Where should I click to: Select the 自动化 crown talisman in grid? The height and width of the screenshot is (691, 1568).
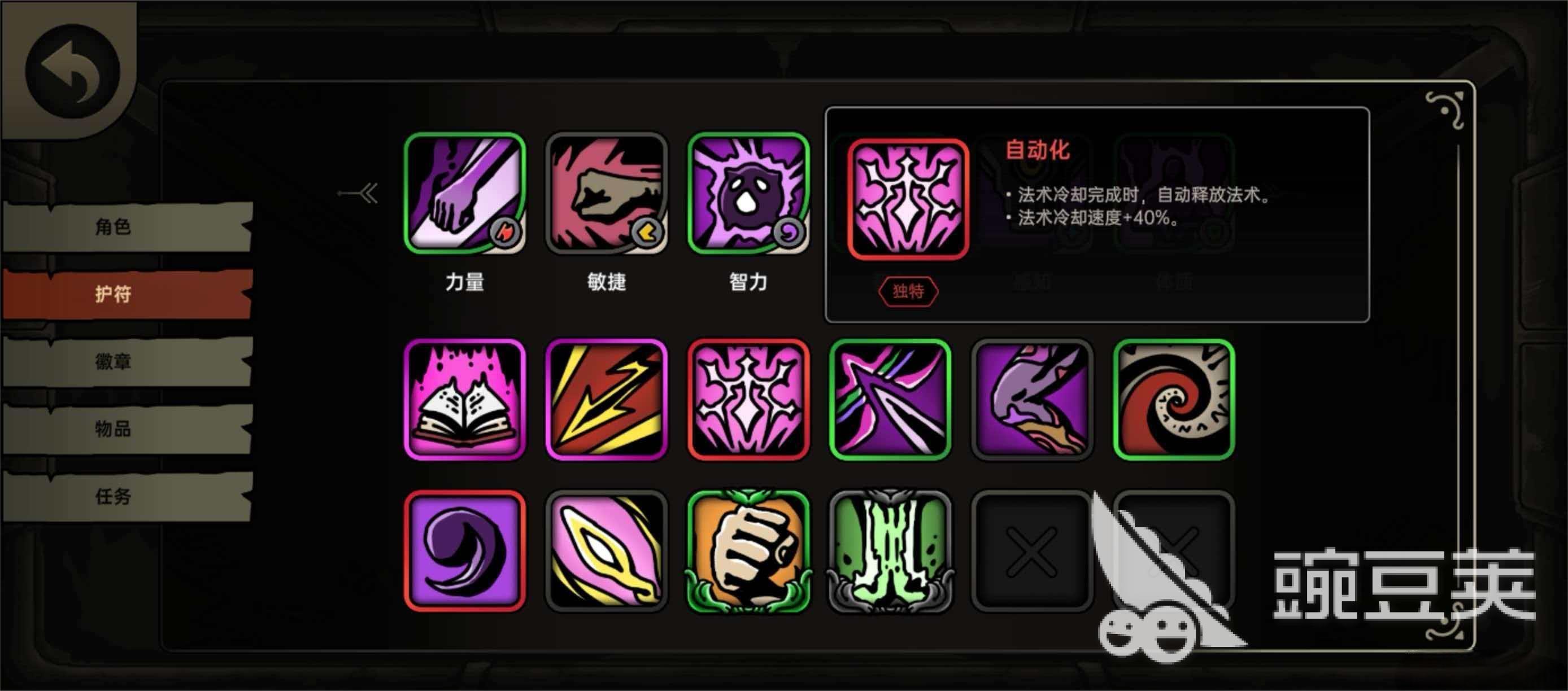pos(748,400)
